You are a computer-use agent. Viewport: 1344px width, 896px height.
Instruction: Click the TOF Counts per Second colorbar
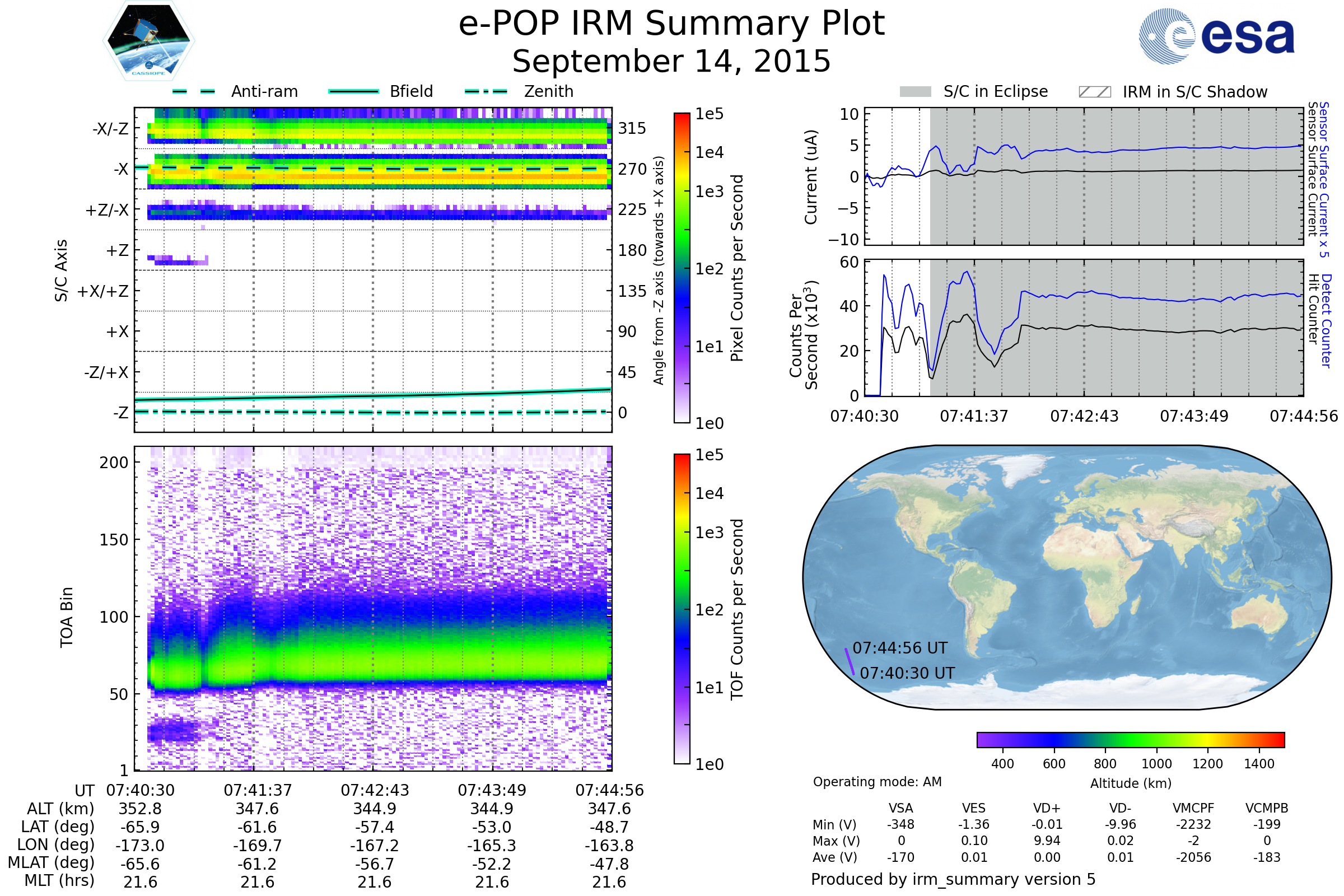pyautogui.click(x=682, y=609)
